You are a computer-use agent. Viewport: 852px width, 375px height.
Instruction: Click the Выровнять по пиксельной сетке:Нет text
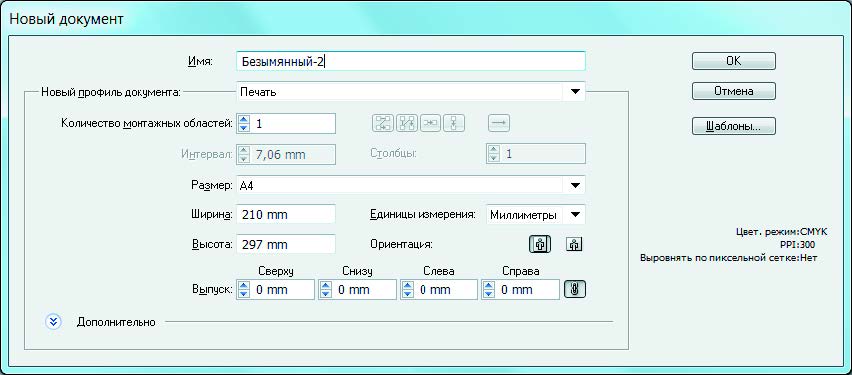point(729,258)
